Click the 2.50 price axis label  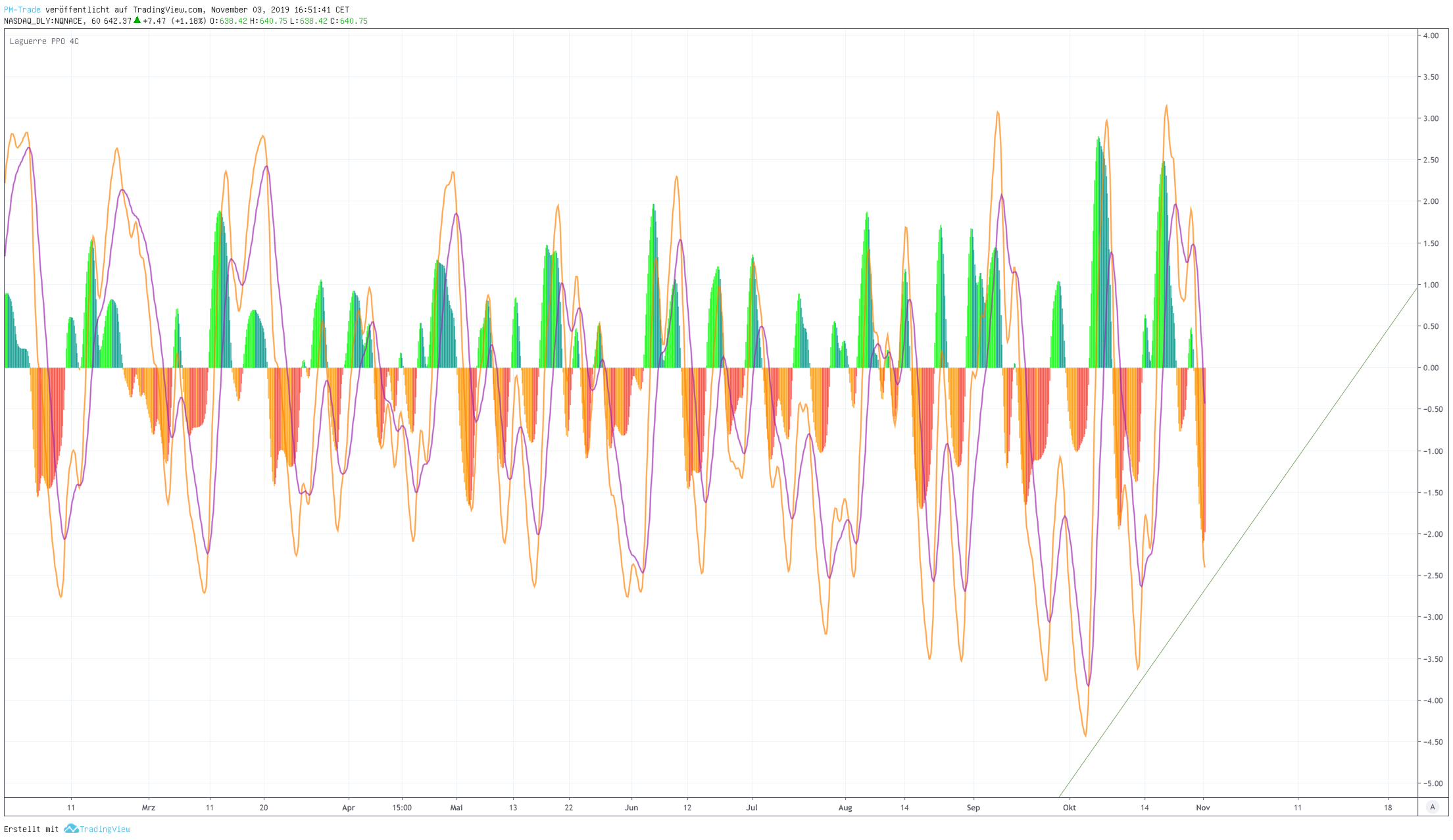(x=1431, y=160)
